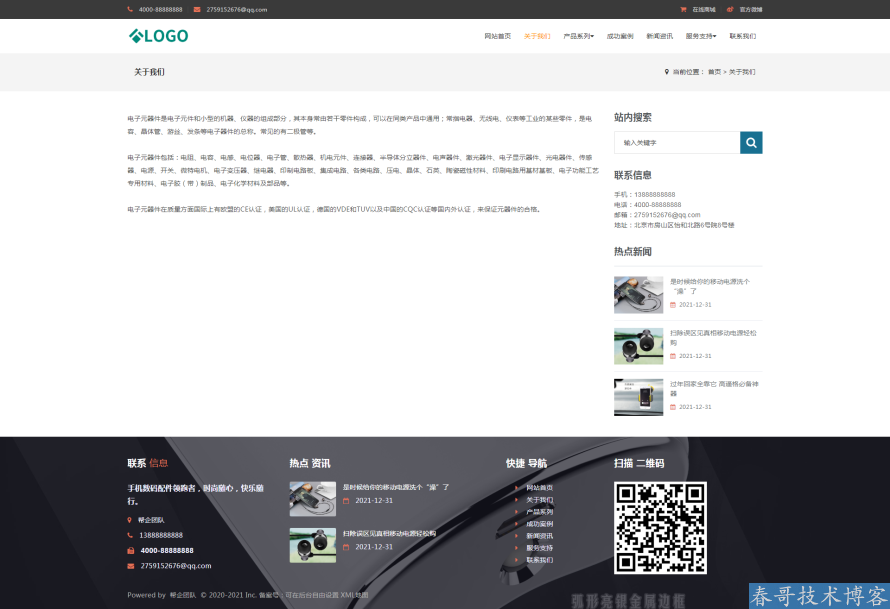This screenshot has width=890, height=609.
Task: Click 服务支持 in footer quick navigation
Action: 539,548
